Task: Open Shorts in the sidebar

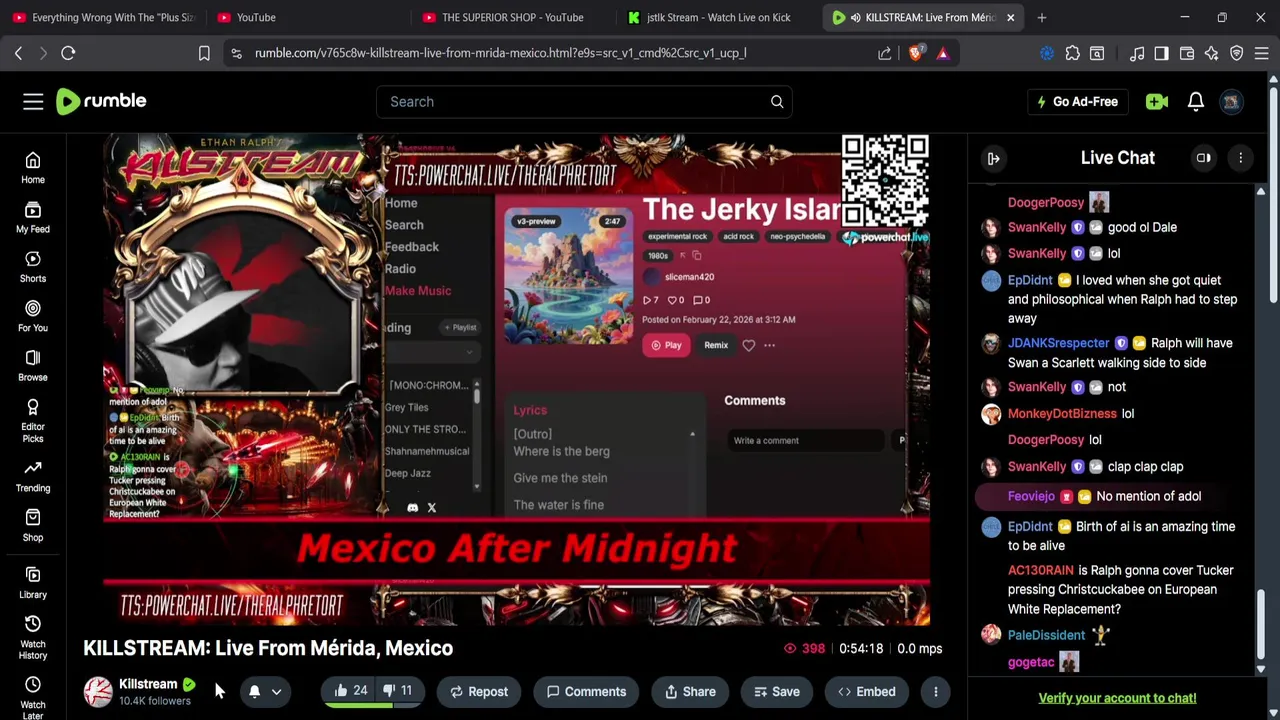Action: [x=33, y=266]
